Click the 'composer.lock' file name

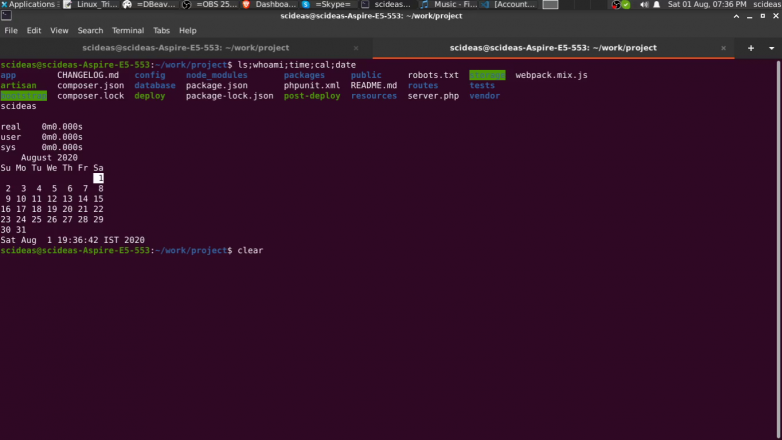pos(90,96)
